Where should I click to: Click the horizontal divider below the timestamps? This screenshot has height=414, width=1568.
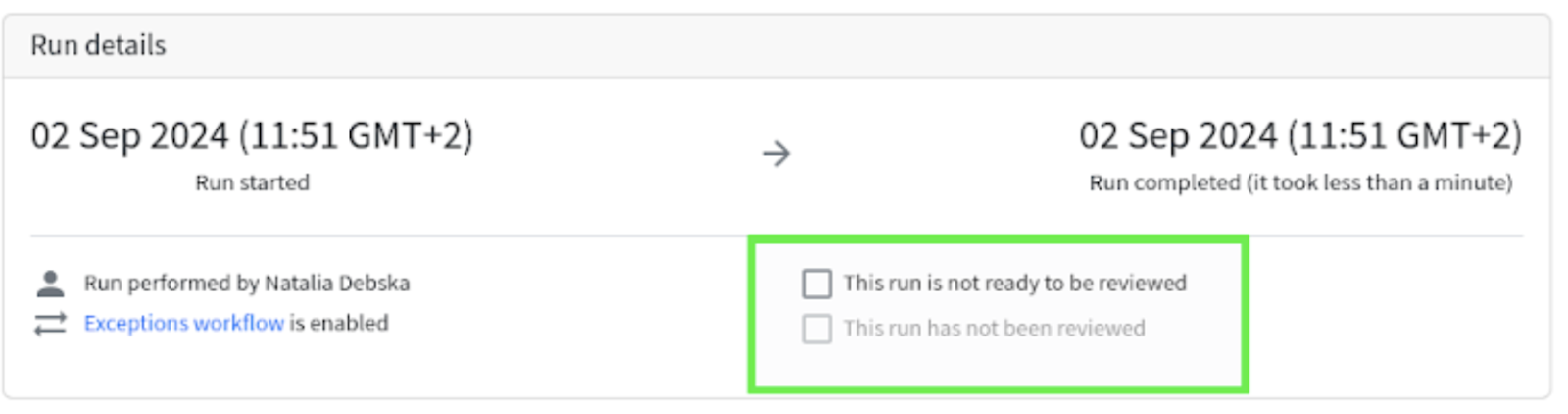pos(776,236)
